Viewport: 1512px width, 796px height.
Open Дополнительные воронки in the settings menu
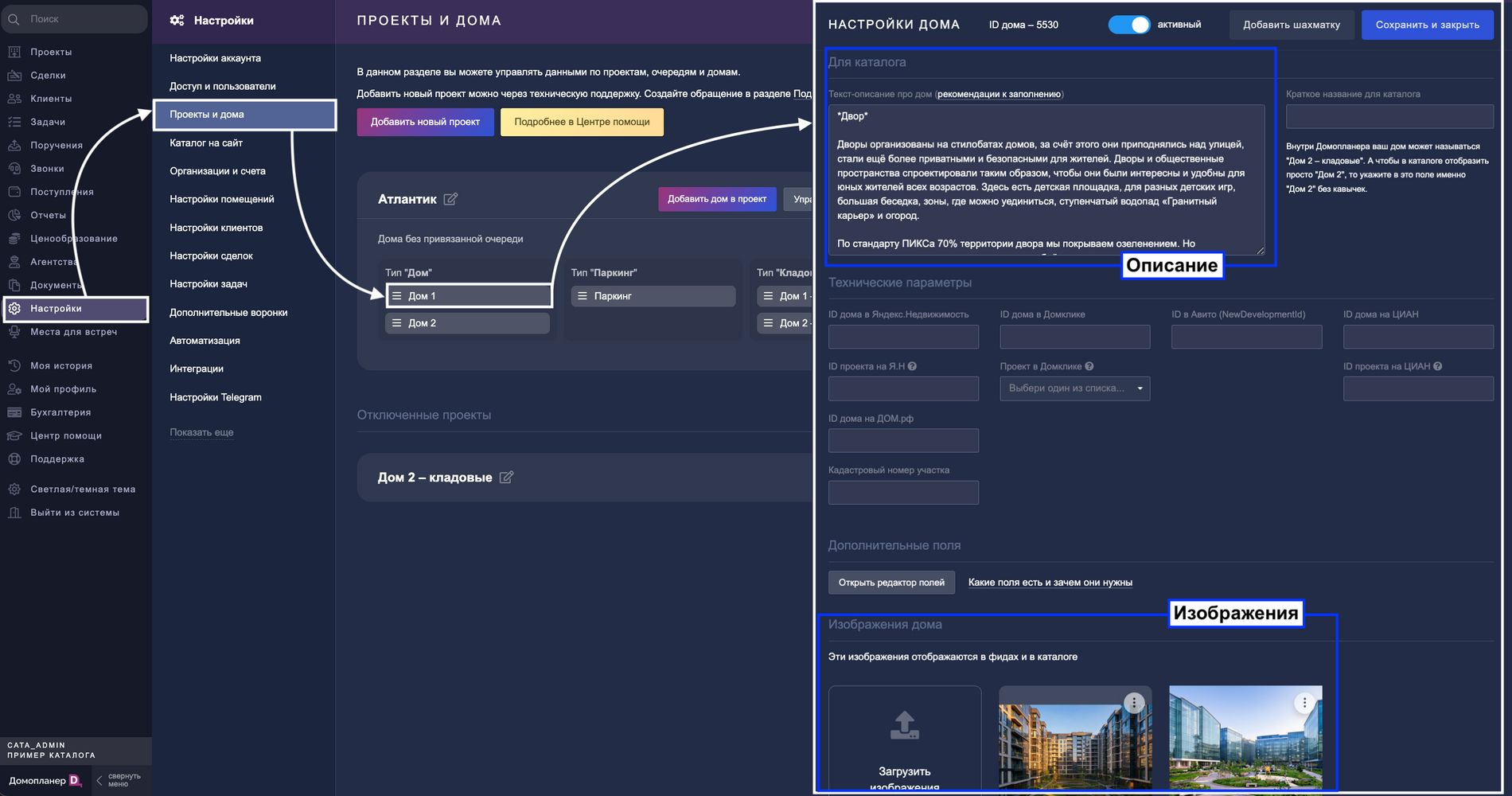228,313
